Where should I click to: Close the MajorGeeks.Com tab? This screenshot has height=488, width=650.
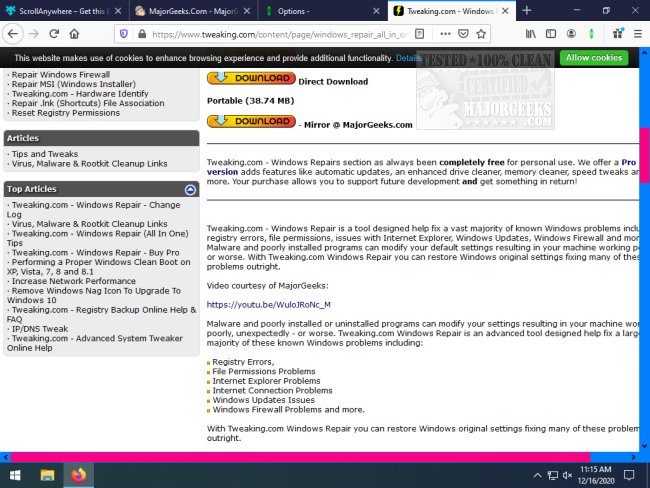247,11
